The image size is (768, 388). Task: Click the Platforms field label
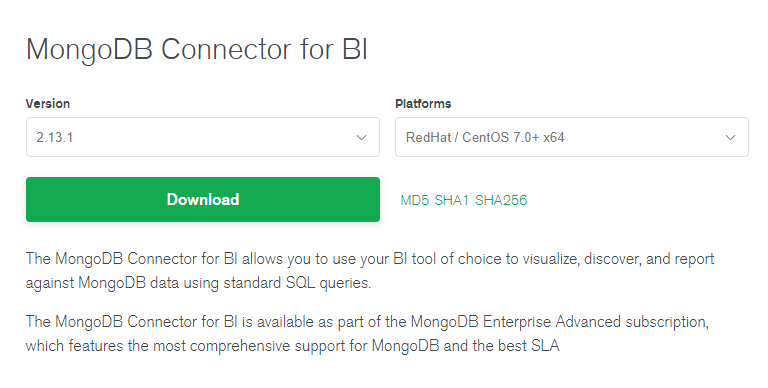(x=423, y=104)
